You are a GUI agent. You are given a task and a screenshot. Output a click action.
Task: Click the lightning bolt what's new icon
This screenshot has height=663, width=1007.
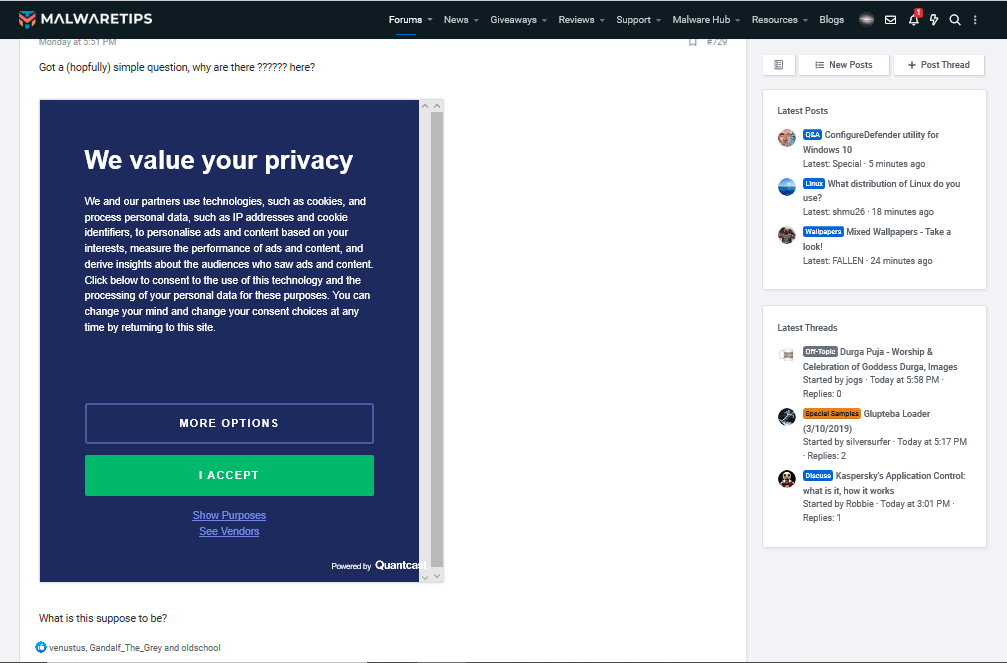coord(934,20)
